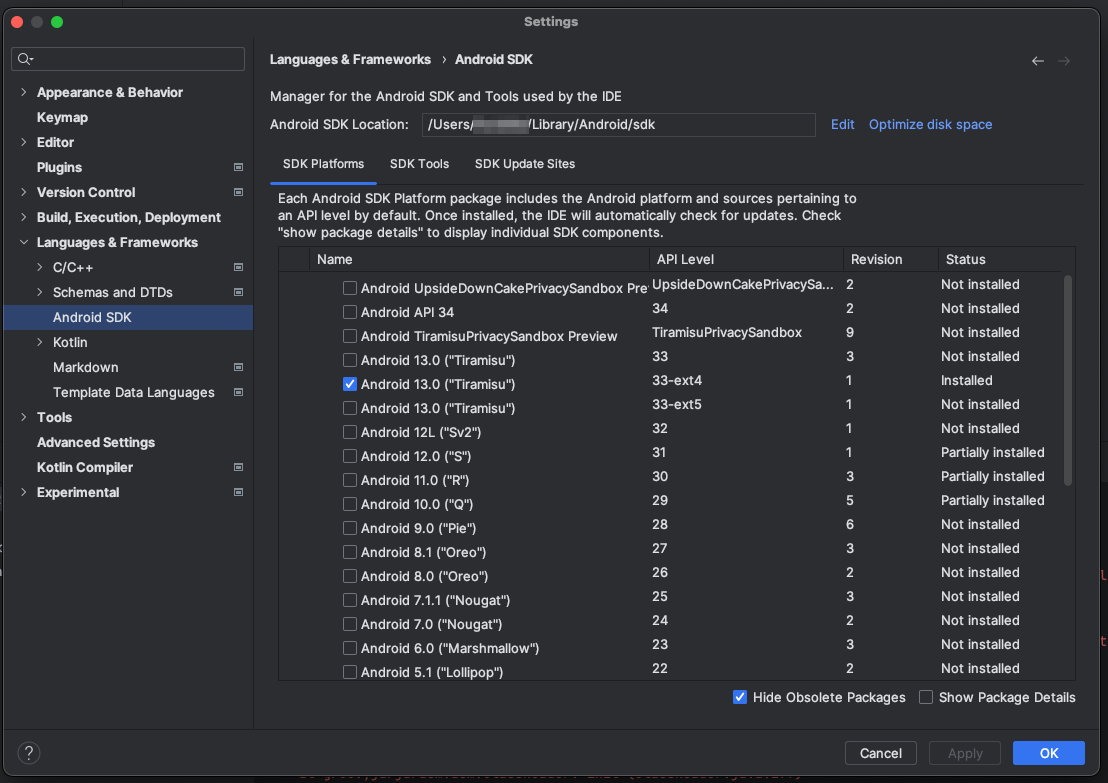The image size is (1108, 783).
Task: Click the search magnifier icon in sidebar
Action: 25,60
